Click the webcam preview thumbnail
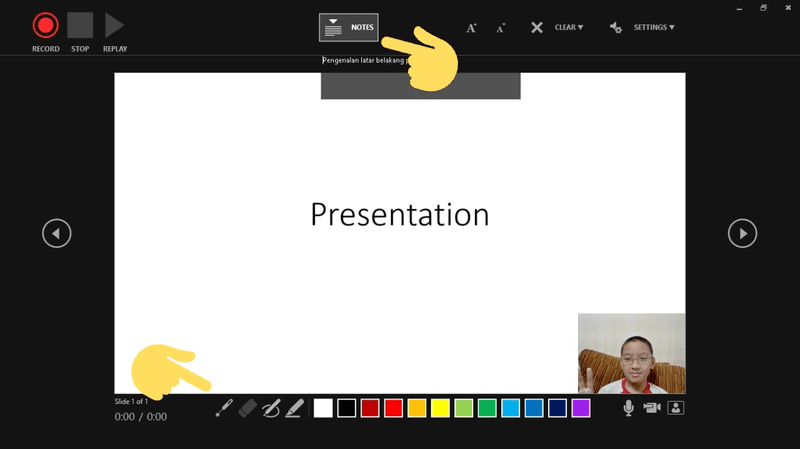 tap(631, 353)
